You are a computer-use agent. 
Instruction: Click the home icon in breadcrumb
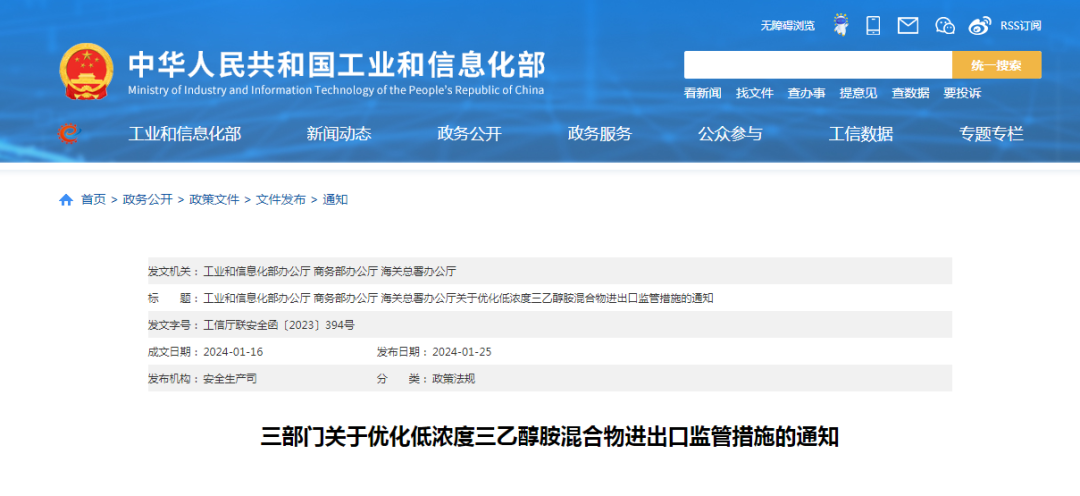tap(66, 200)
